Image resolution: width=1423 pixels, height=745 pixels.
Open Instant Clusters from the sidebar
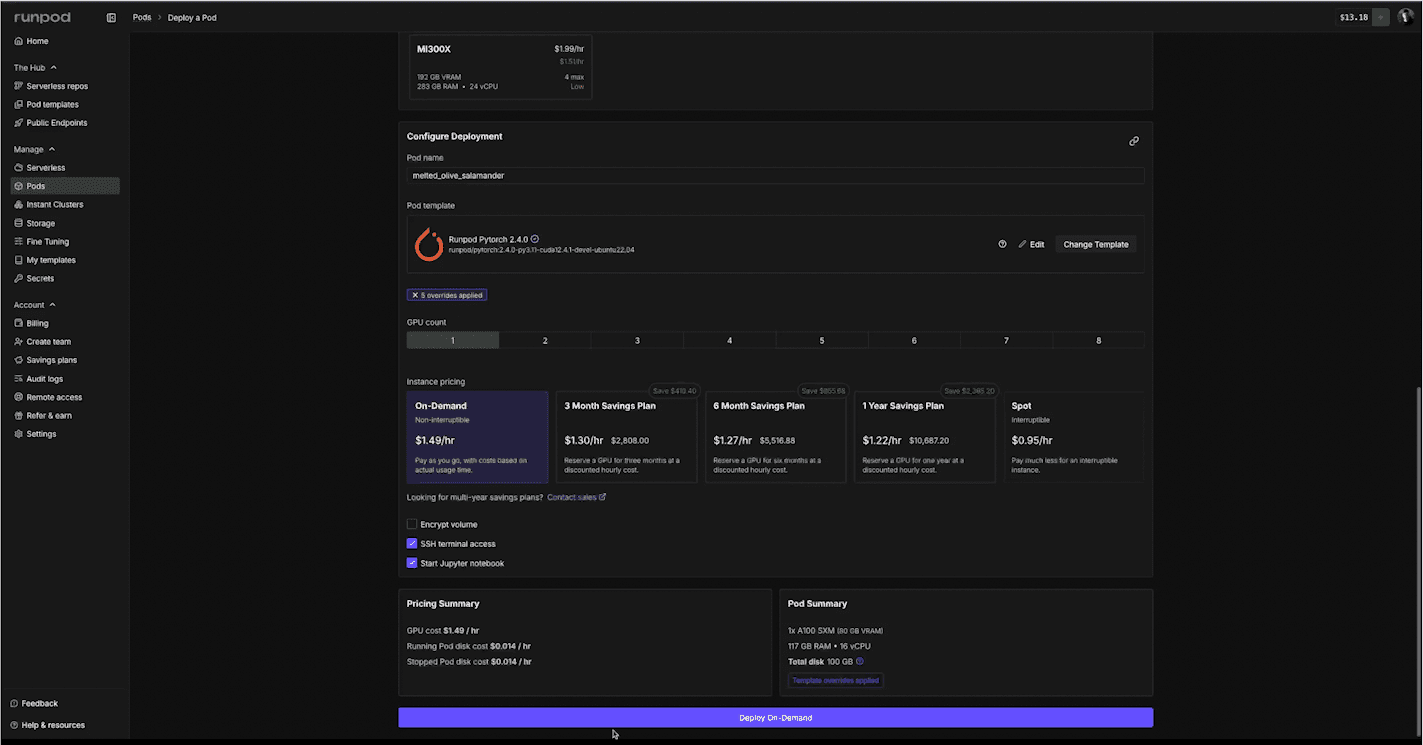pyautogui.click(x=53, y=204)
